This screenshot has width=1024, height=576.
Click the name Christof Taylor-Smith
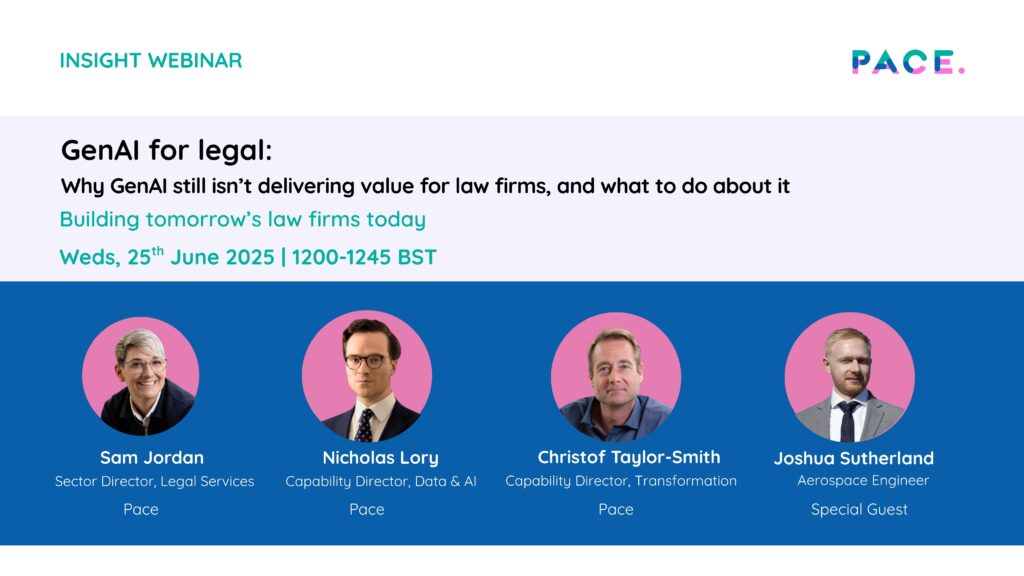pos(629,457)
